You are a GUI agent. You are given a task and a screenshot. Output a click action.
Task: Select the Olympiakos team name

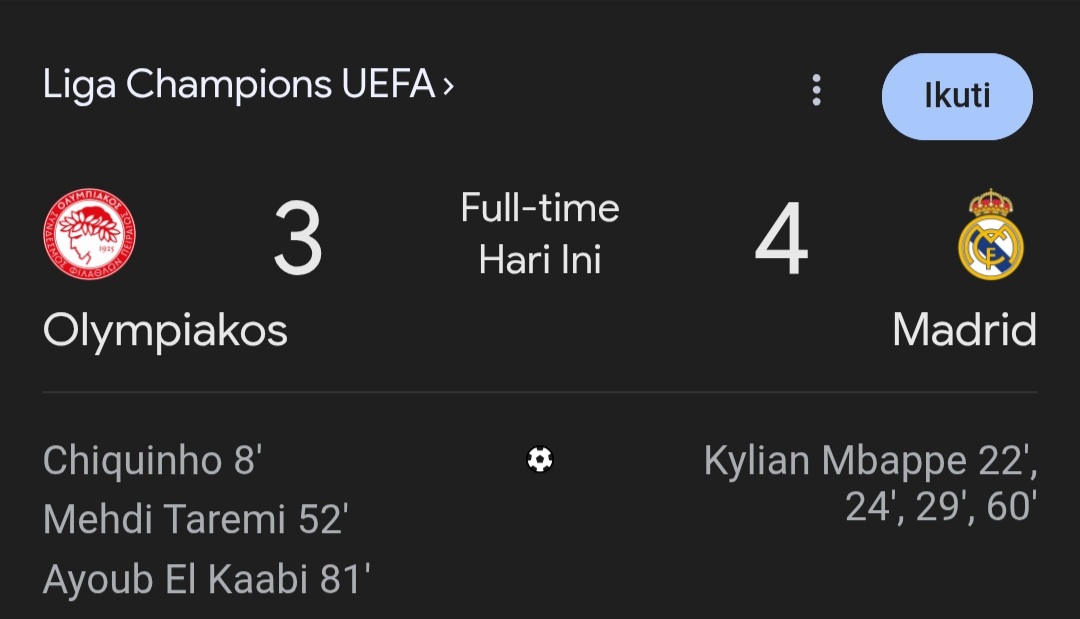tap(165, 329)
